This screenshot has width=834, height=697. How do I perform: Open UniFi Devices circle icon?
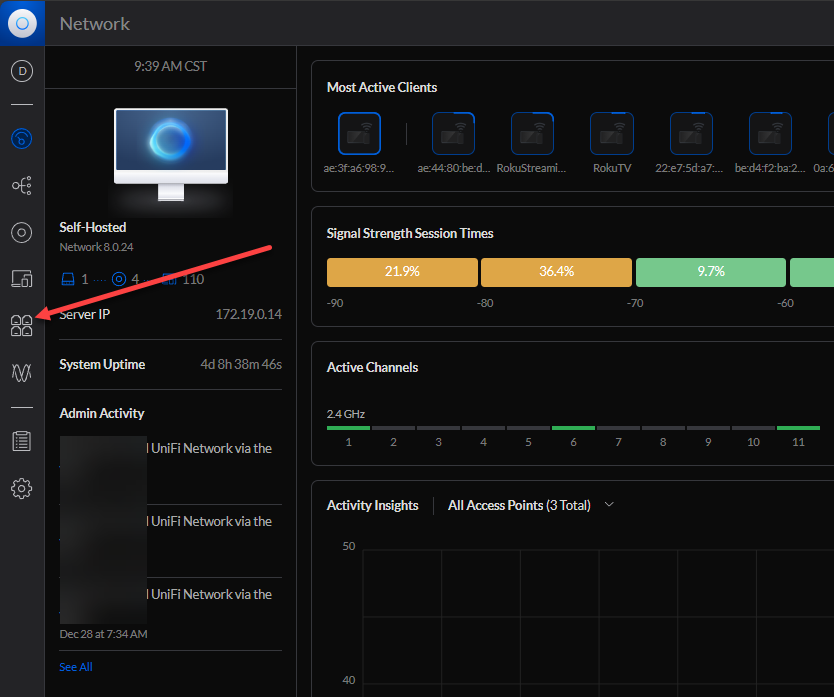coord(22,233)
